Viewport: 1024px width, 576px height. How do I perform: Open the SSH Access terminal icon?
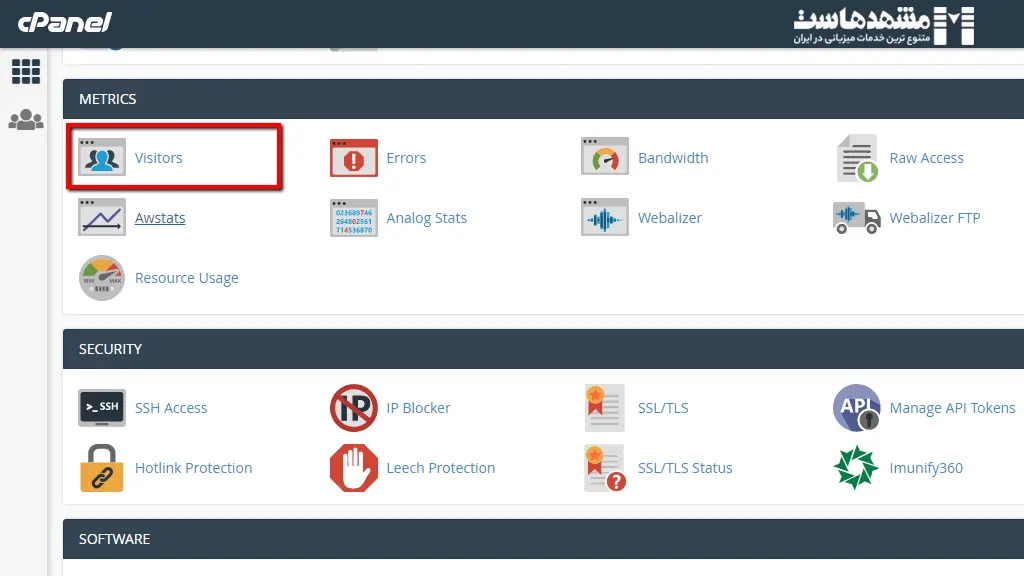(x=102, y=408)
